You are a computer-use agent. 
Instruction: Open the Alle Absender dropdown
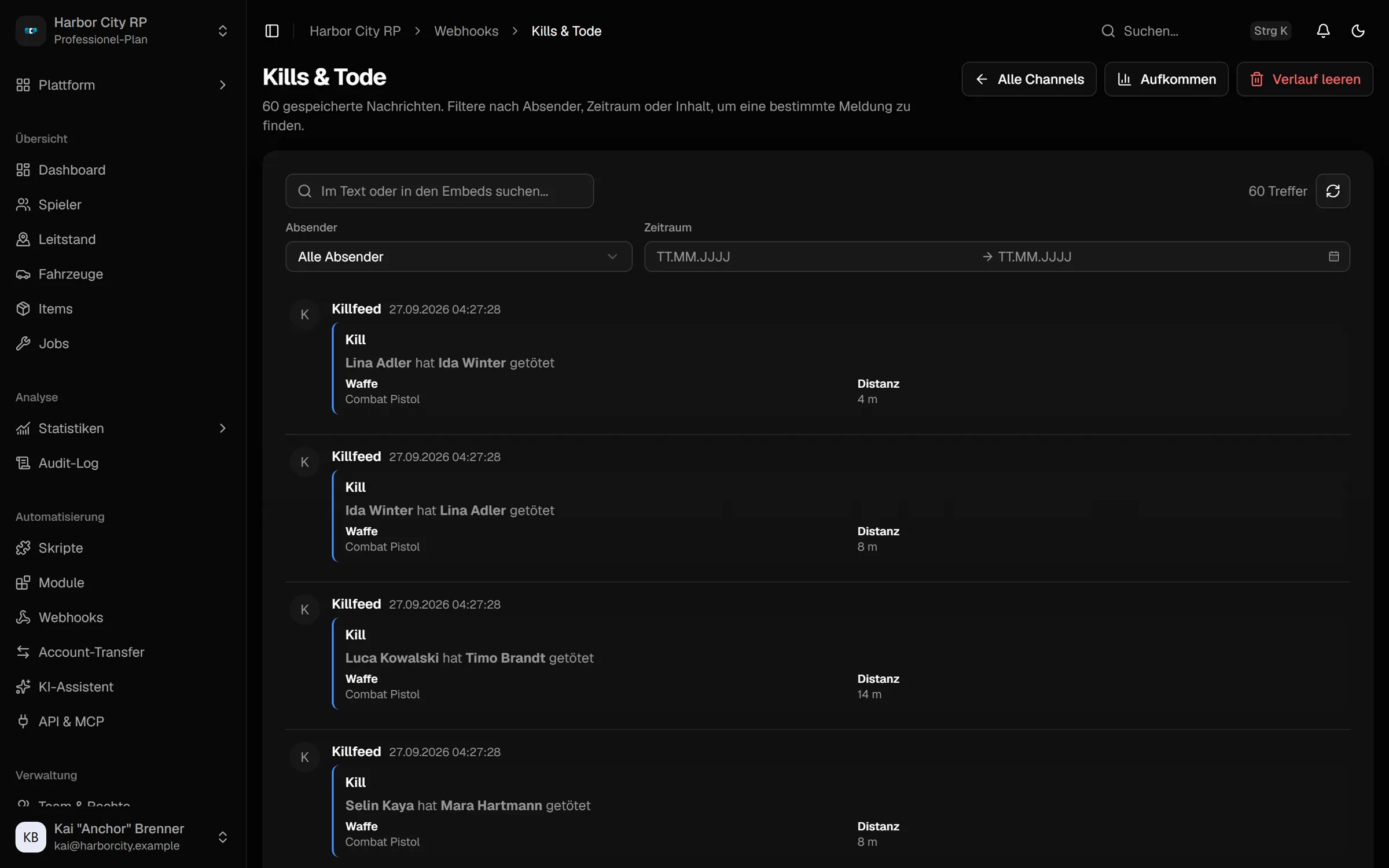458,256
